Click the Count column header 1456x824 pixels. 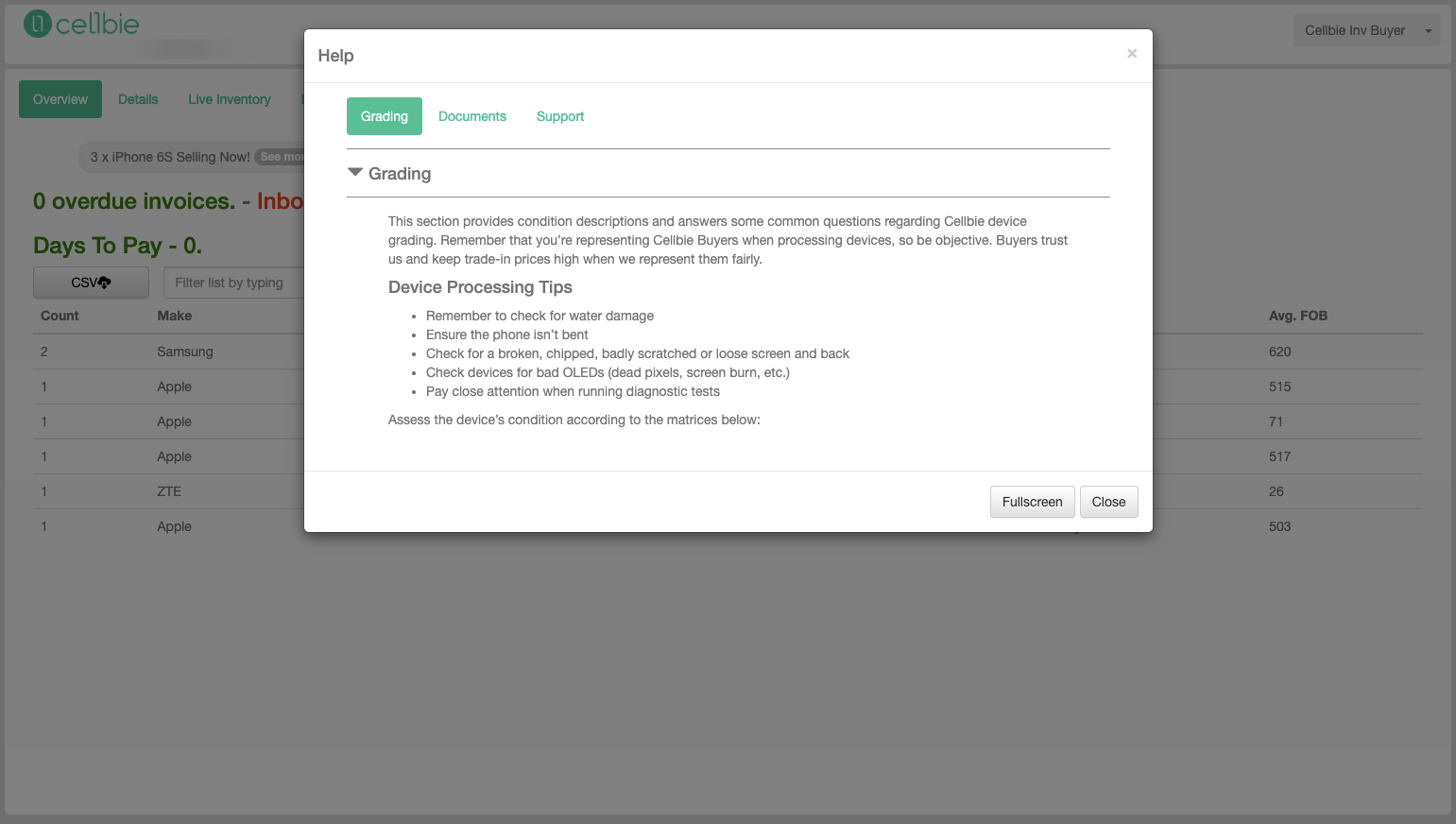(x=60, y=316)
